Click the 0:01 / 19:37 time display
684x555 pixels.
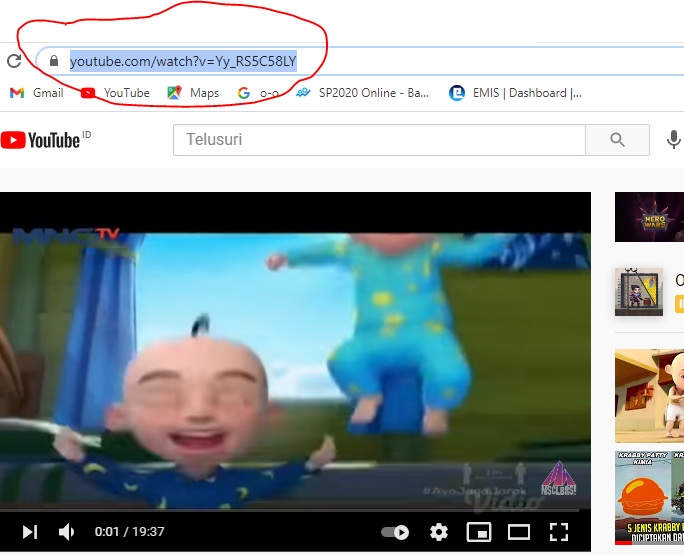pyautogui.click(x=130, y=532)
